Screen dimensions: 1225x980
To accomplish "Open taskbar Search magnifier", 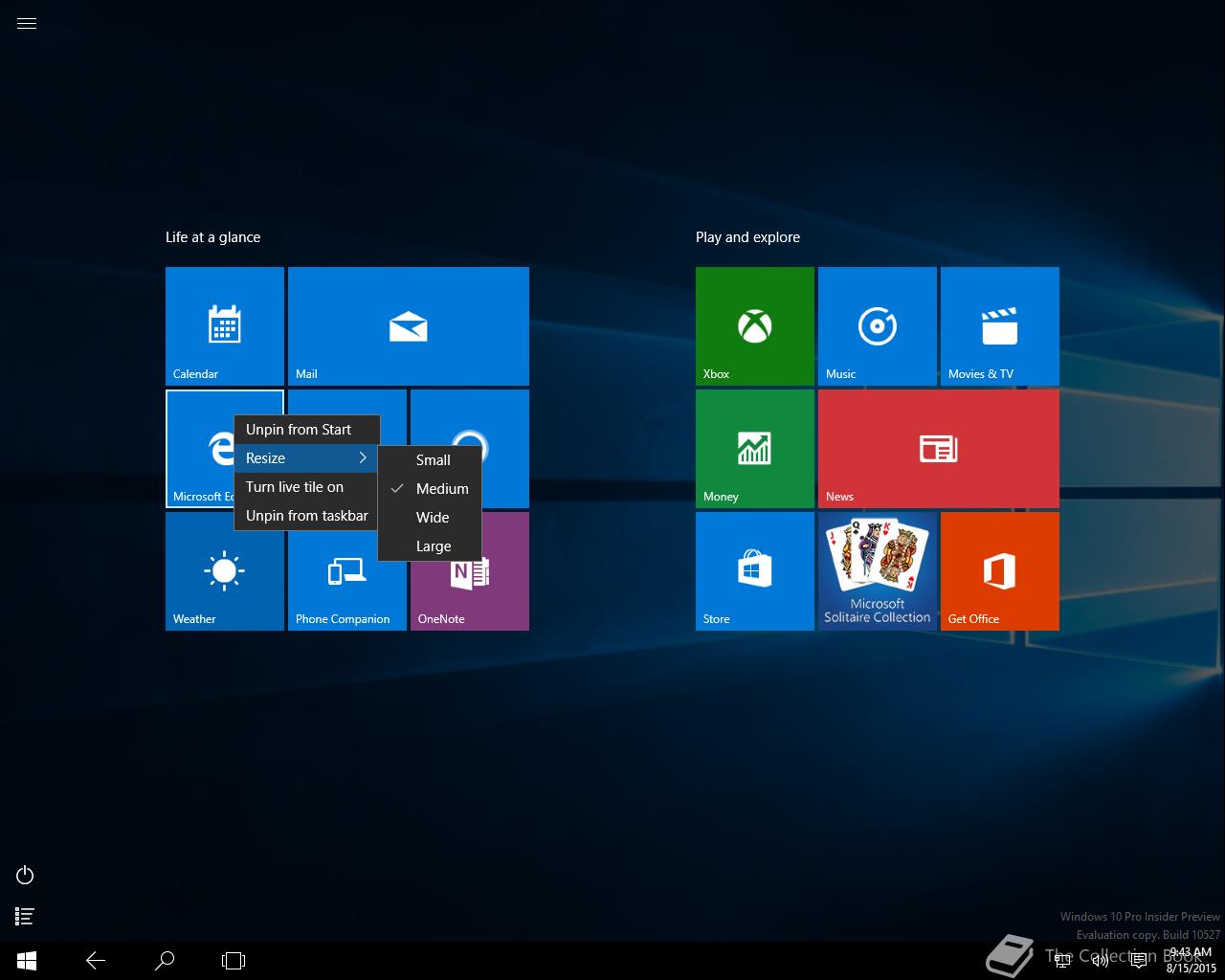I will 165,961.
